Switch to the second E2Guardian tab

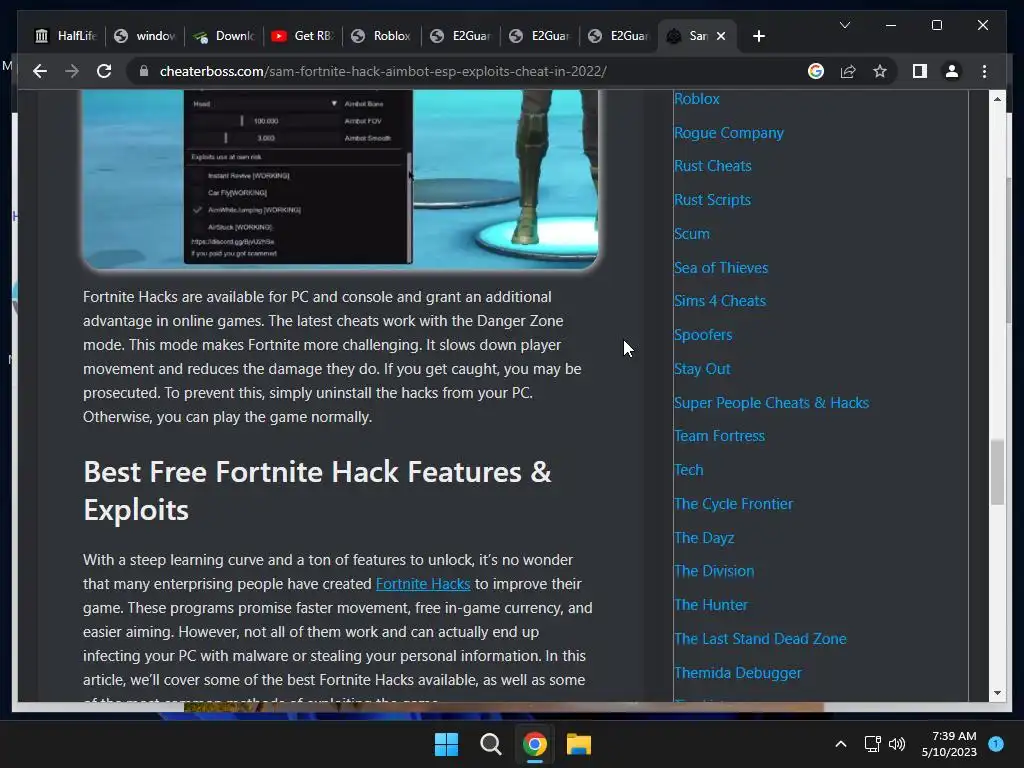pos(539,36)
